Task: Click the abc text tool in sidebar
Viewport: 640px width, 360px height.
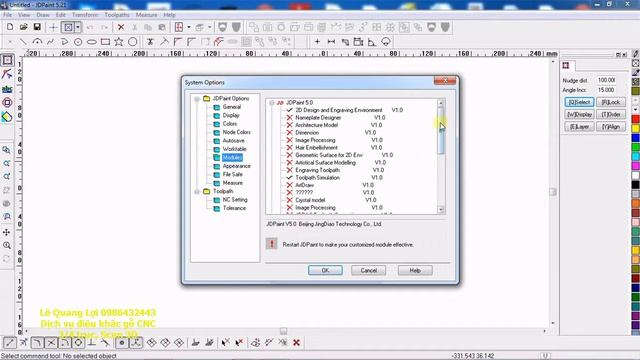Action: pyautogui.click(x=7, y=89)
